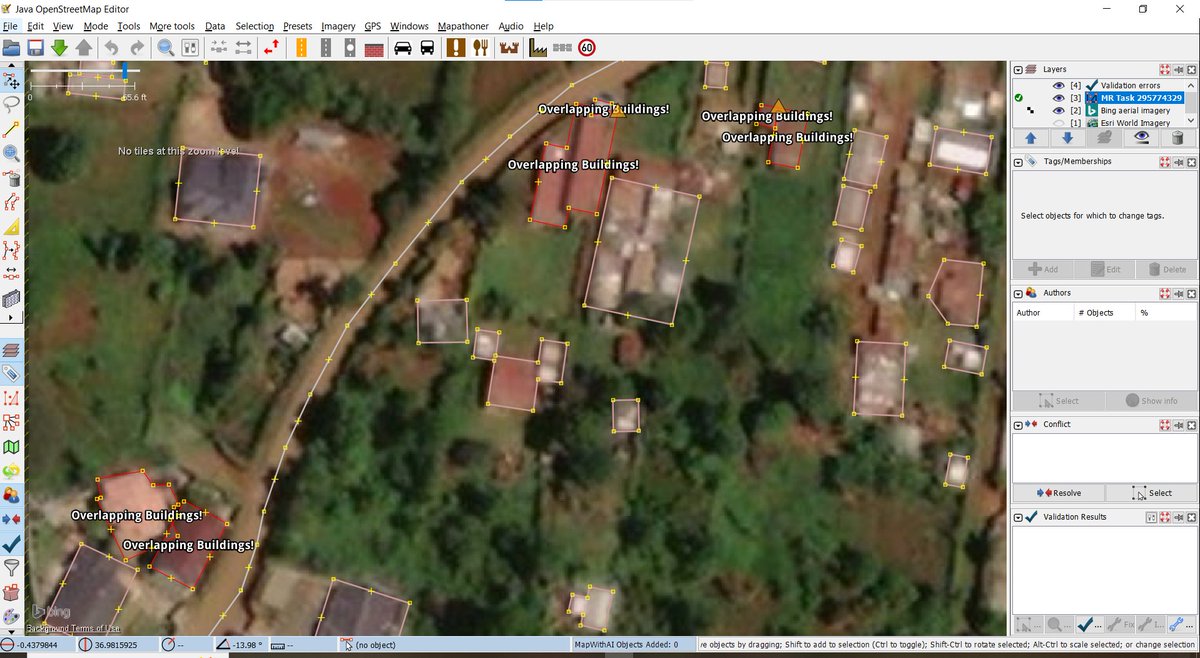Image resolution: width=1200 pixels, height=658 pixels.
Task: Open the Imagery menu
Action: (338, 26)
